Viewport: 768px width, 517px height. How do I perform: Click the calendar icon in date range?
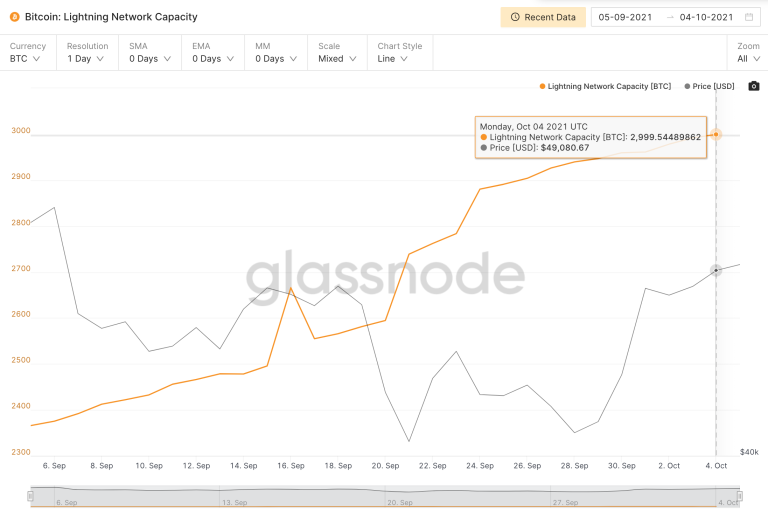749,17
